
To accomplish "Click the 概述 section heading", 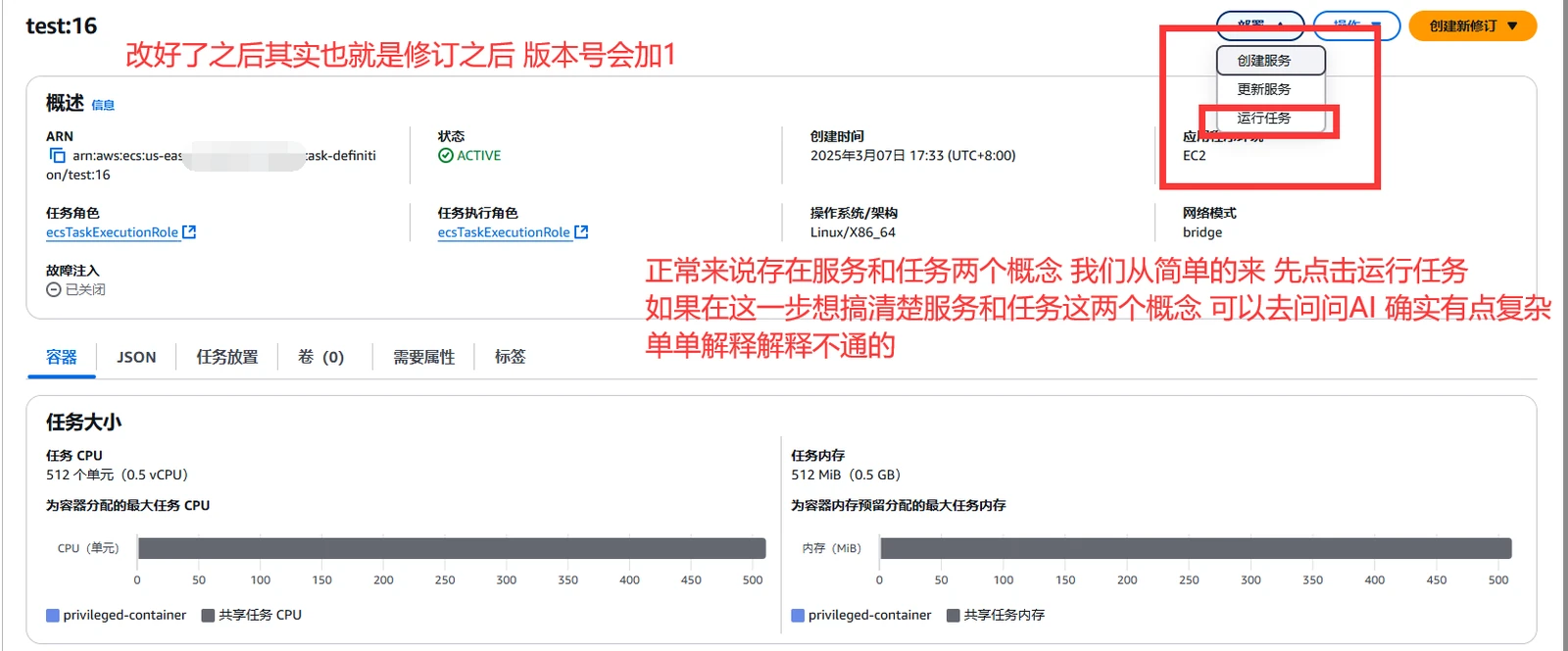I will (x=66, y=103).
